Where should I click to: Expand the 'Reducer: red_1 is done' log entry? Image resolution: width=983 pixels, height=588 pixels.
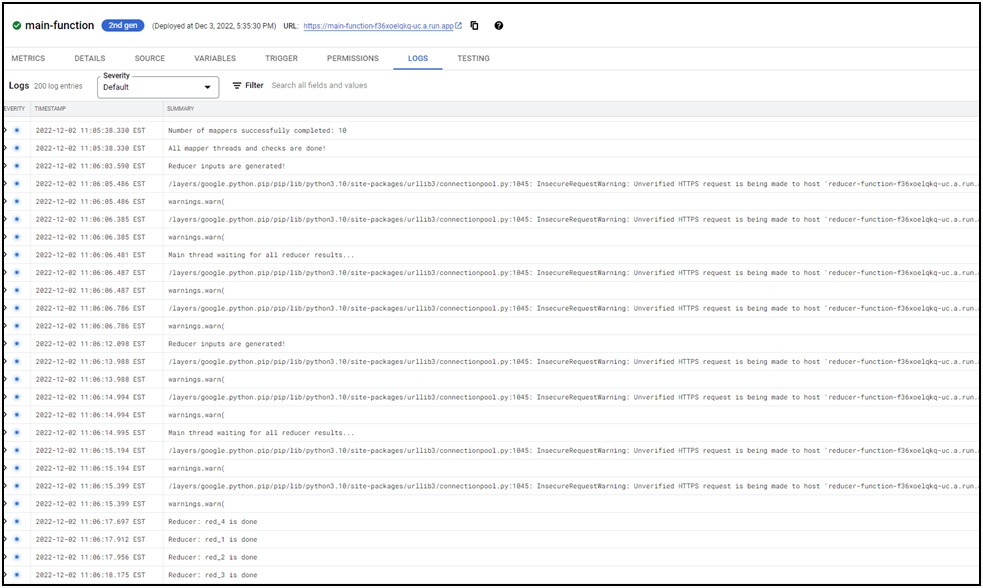(7, 539)
